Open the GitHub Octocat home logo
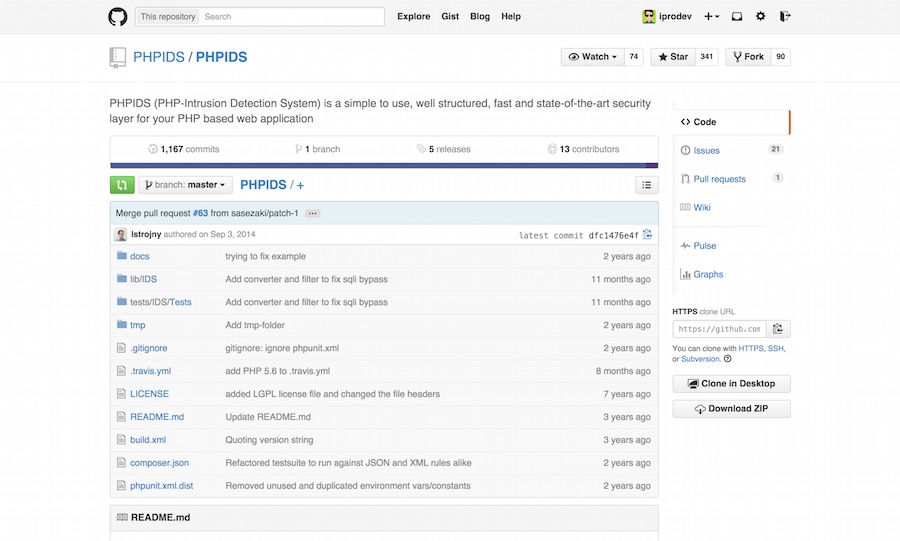 [x=118, y=17]
